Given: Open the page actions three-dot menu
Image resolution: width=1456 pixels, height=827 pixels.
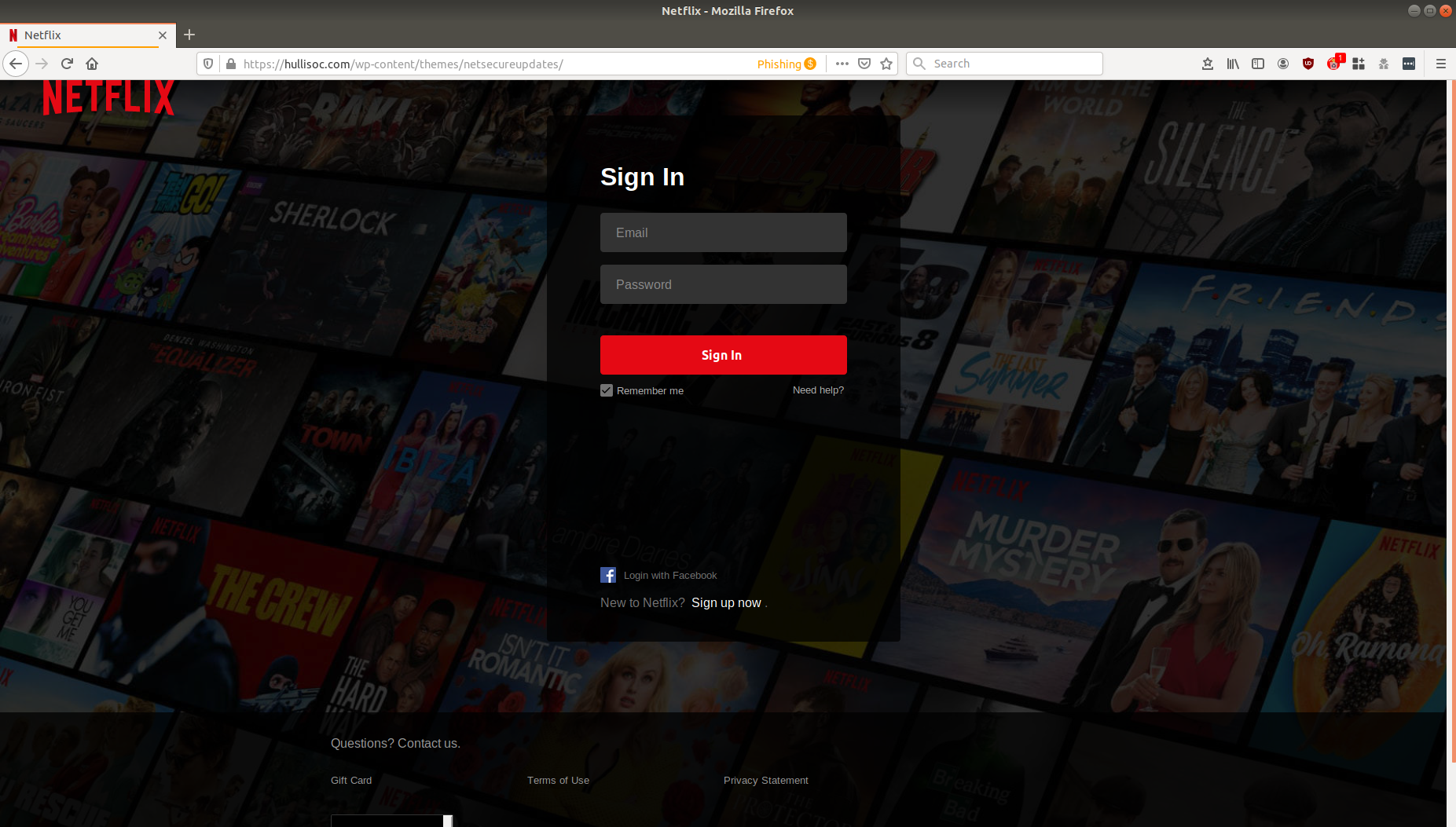Looking at the screenshot, I should [842, 64].
